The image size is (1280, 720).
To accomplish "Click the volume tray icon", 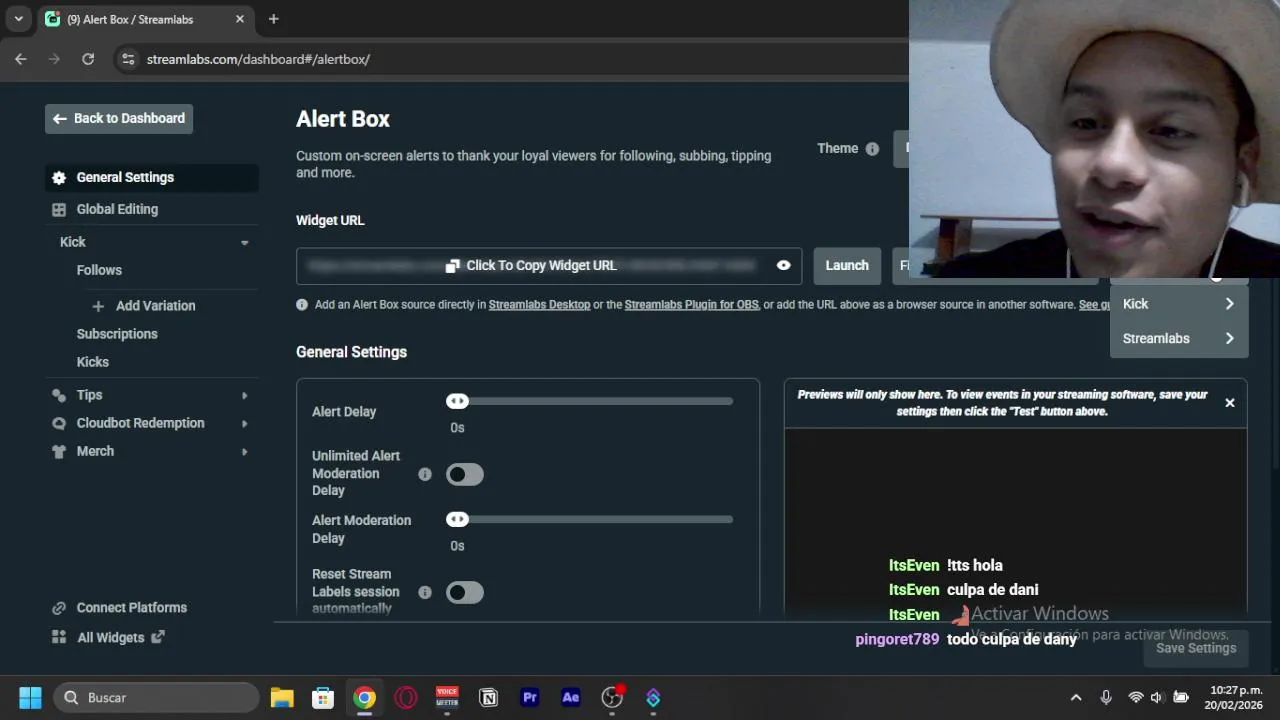I will point(1157,698).
